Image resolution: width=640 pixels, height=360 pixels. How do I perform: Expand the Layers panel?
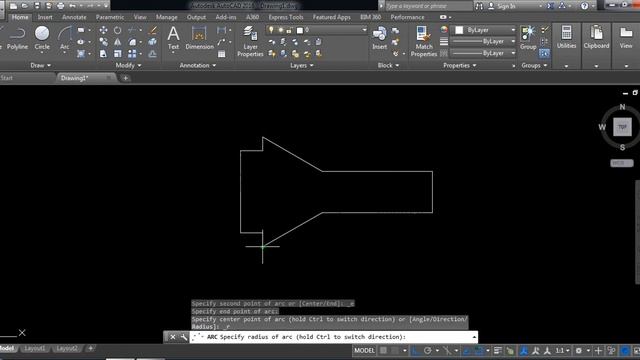coord(302,65)
